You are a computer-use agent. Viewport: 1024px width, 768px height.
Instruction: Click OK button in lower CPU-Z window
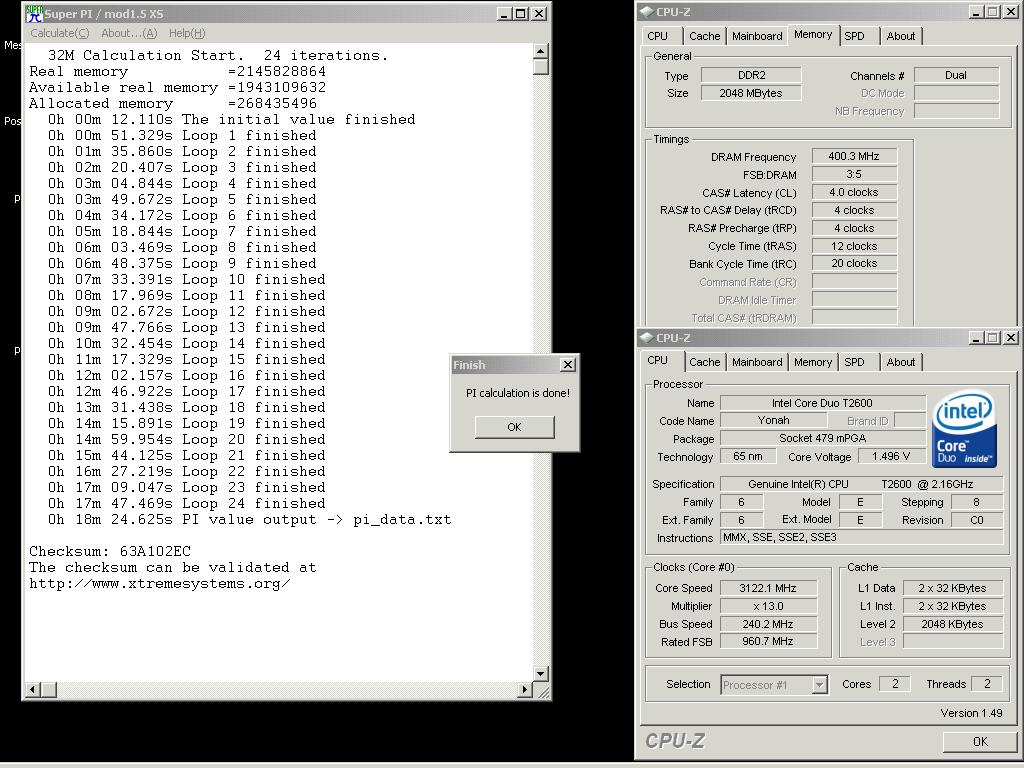point(980,742)
